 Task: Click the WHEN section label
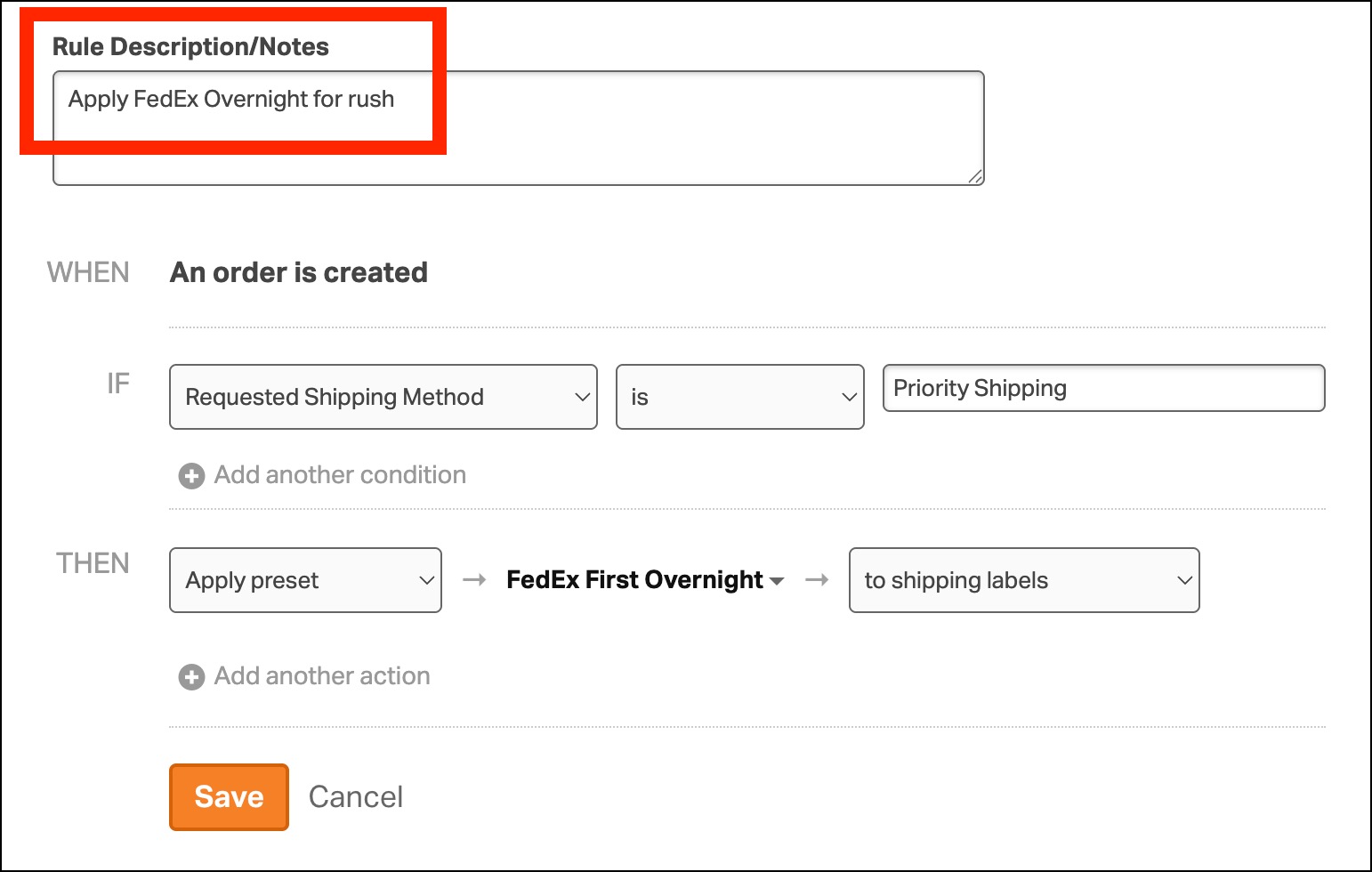(88, 272)
